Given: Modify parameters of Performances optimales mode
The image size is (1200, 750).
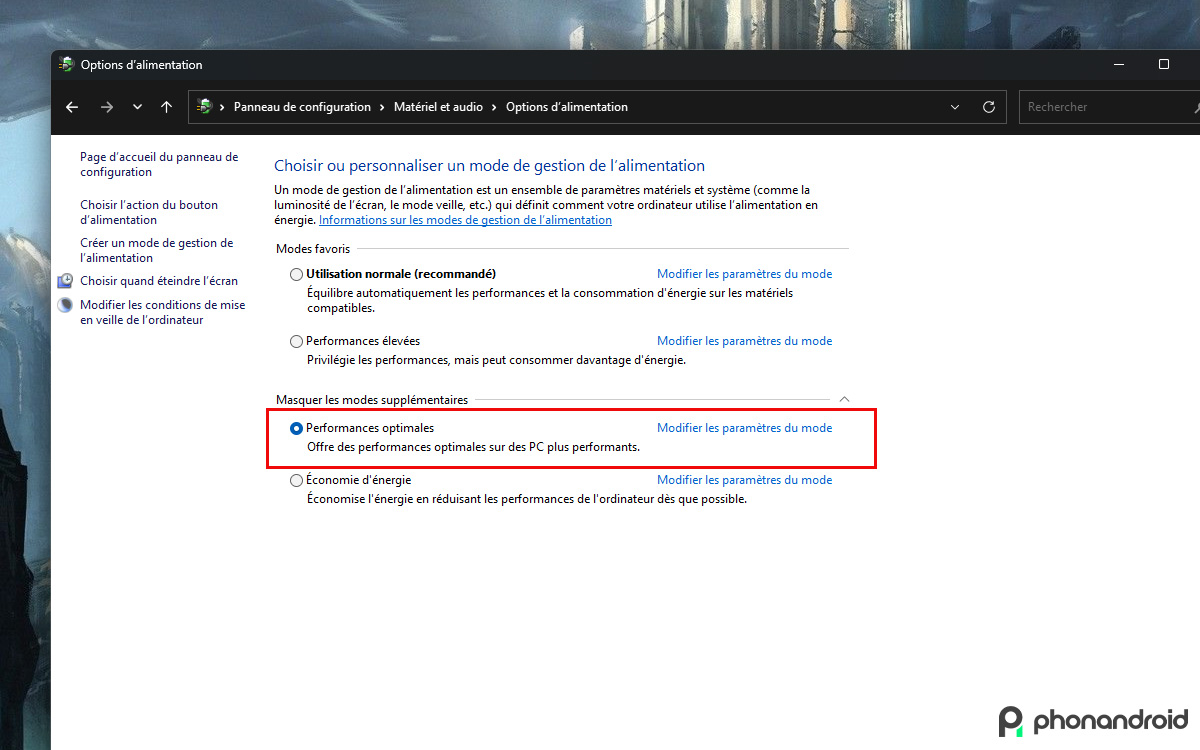Looking at the screenshot, I should 744,427.
